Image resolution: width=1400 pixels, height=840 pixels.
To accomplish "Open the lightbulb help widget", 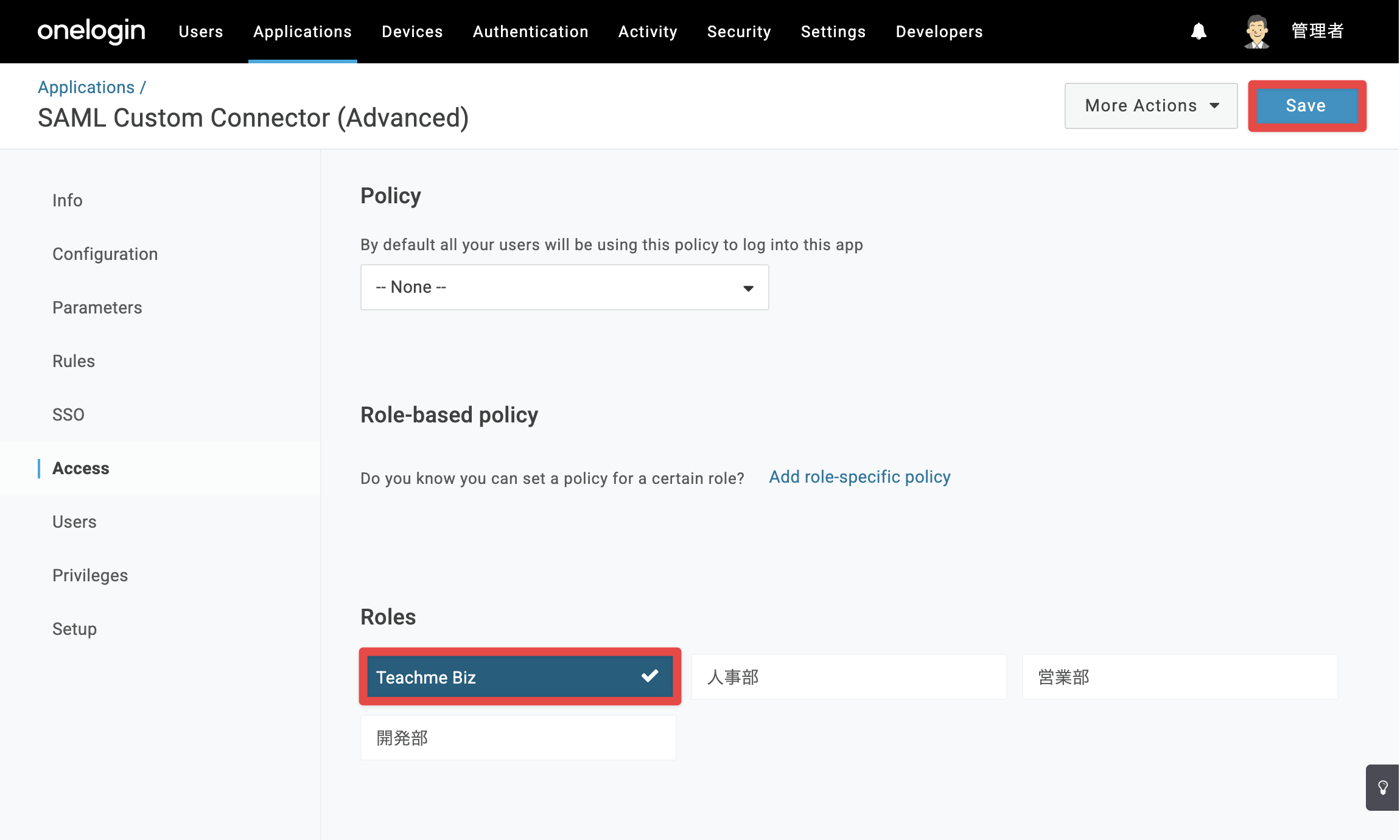I will point(1382,788).
